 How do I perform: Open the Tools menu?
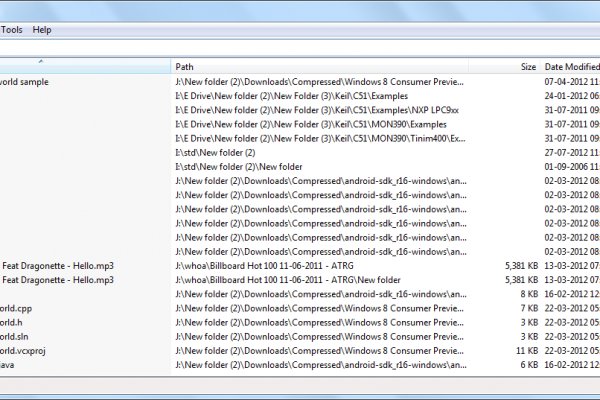(12, 30)
